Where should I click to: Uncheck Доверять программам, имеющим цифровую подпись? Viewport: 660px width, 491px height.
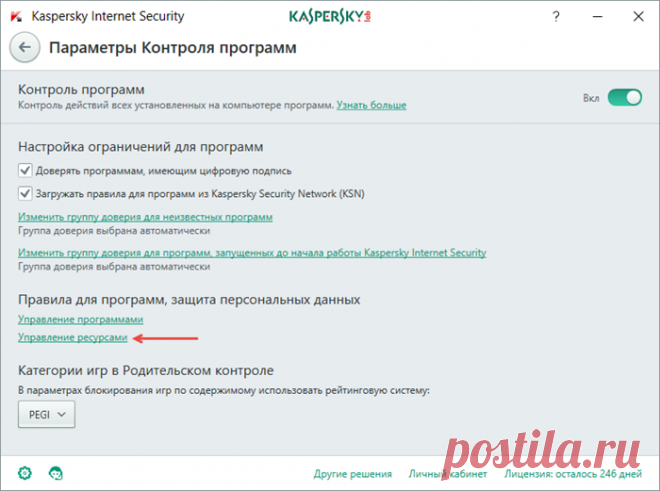(25, 171)
